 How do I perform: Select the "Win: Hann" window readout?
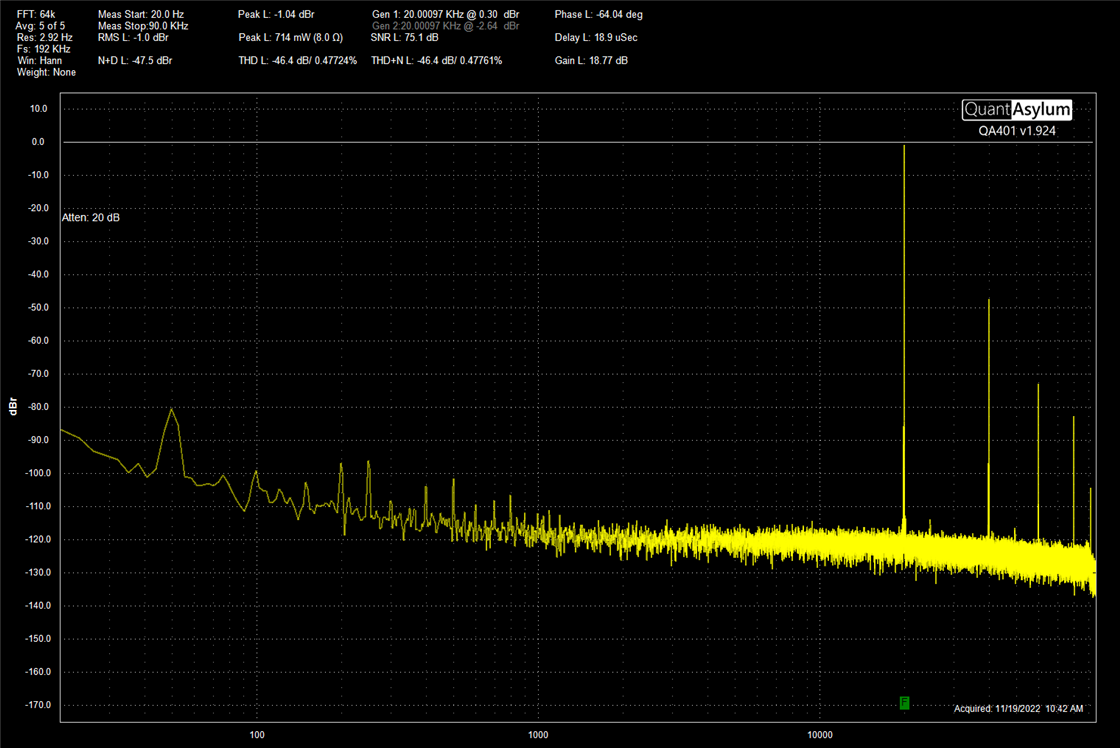pos(39,61)
